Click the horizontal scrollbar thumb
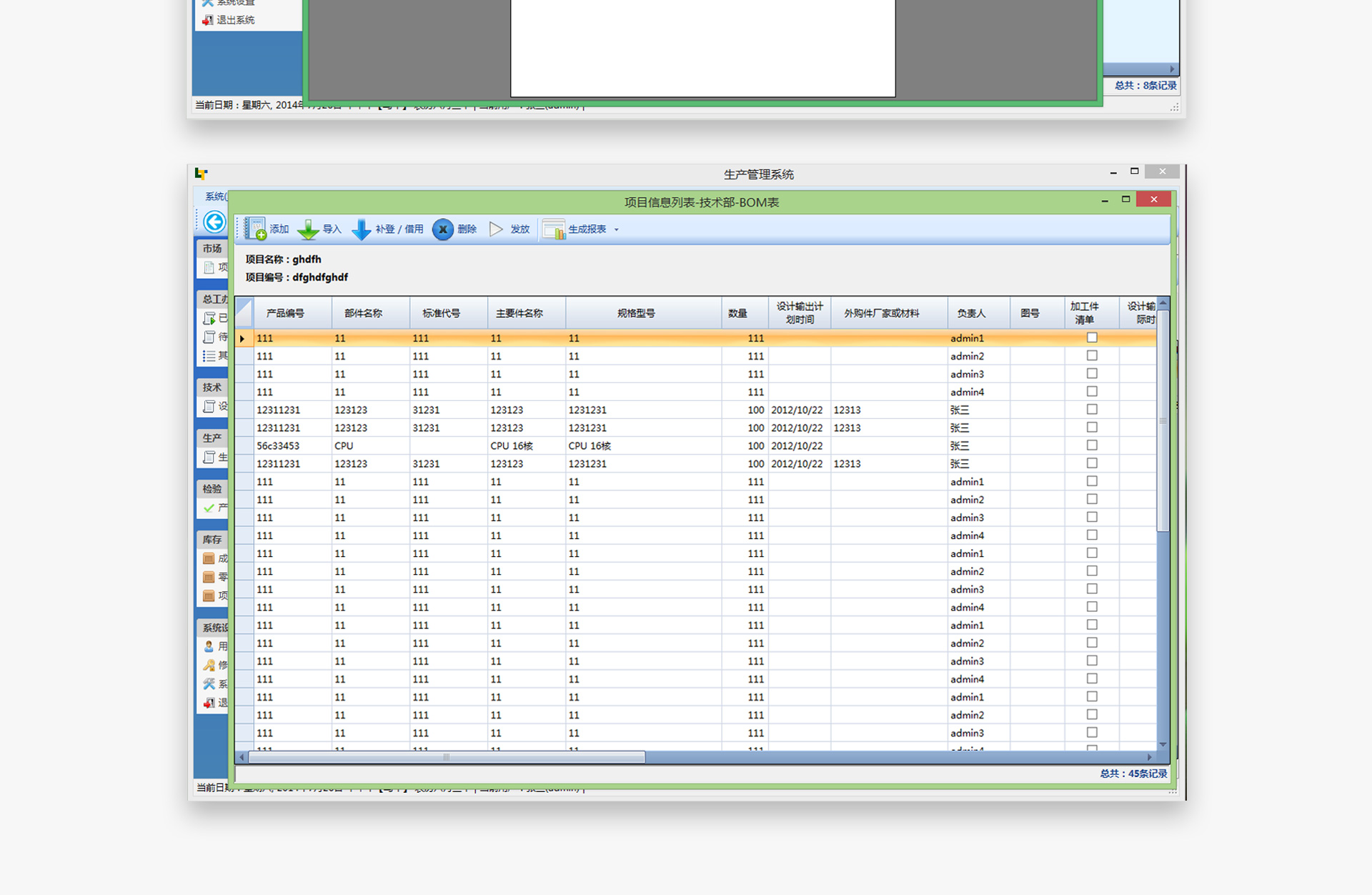The width and height of the screenshot is (1372, 895). click(446, 757)
